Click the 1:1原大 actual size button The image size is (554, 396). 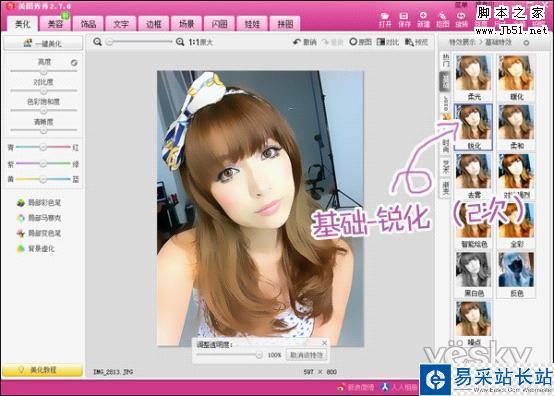tap(200, 42)
